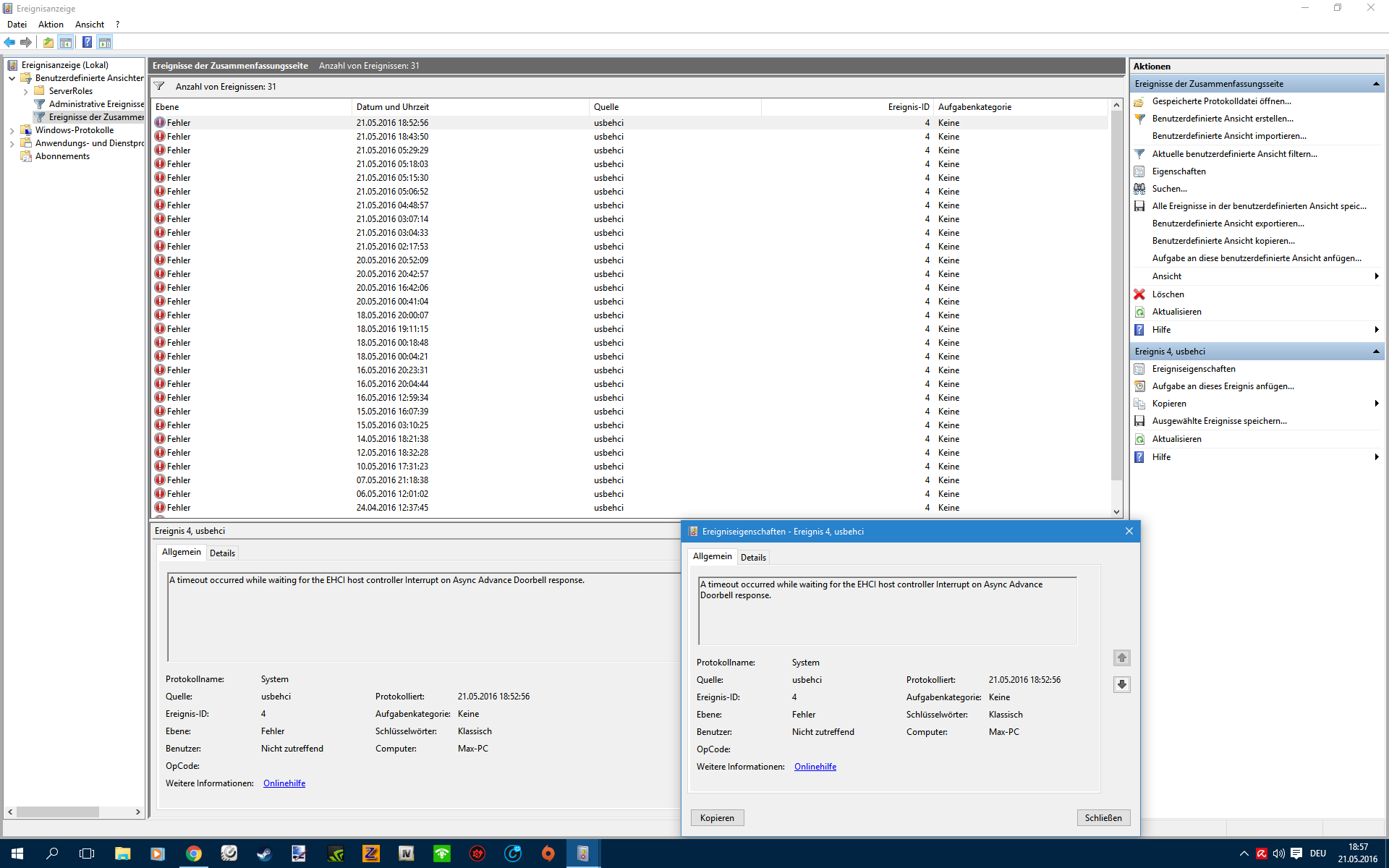Viewport: 1389px width, 868px height.
Task: Click the binoculars Suchen icon
Action: [1139, 189]
